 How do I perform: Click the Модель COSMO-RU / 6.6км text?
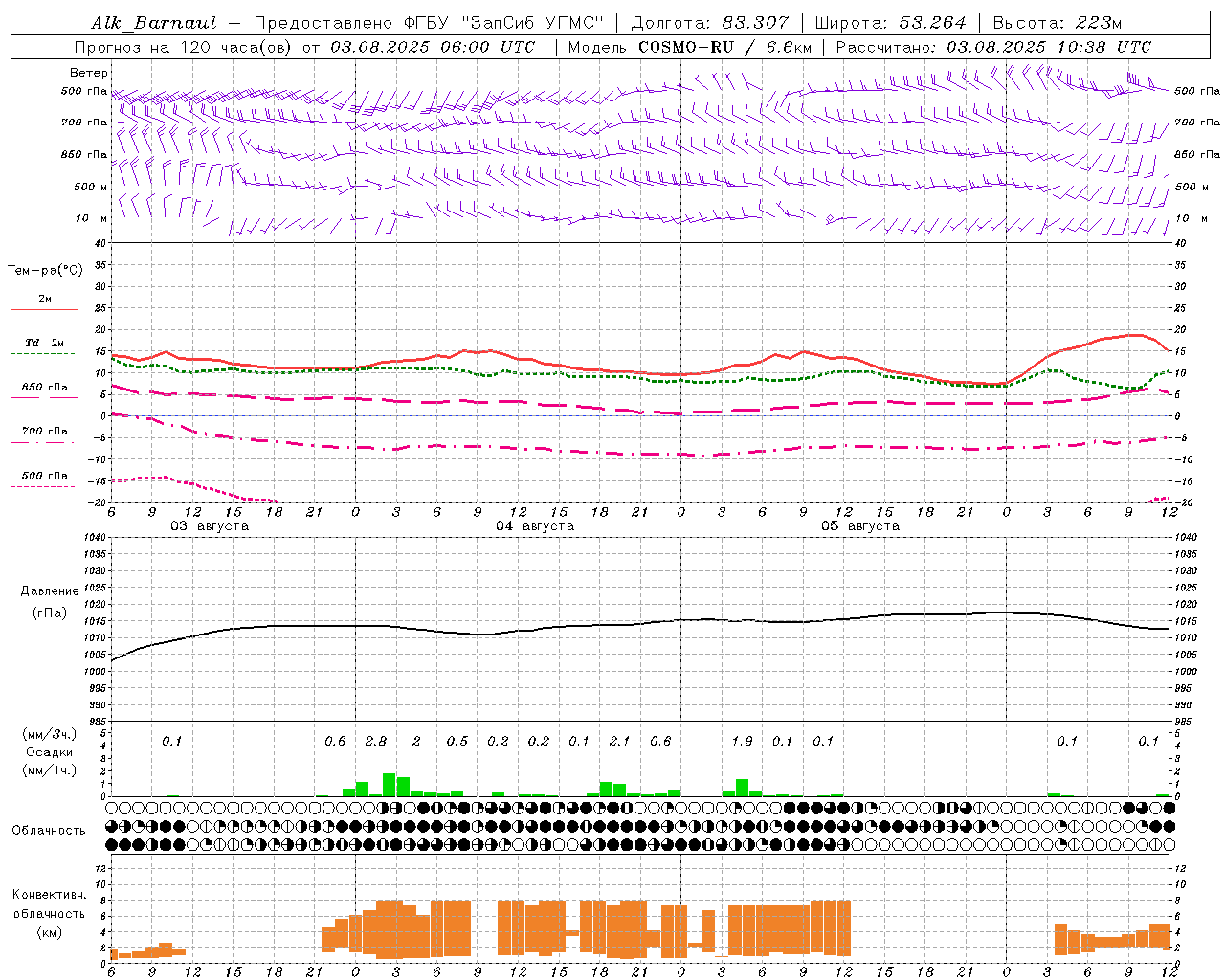coord(688,47)
